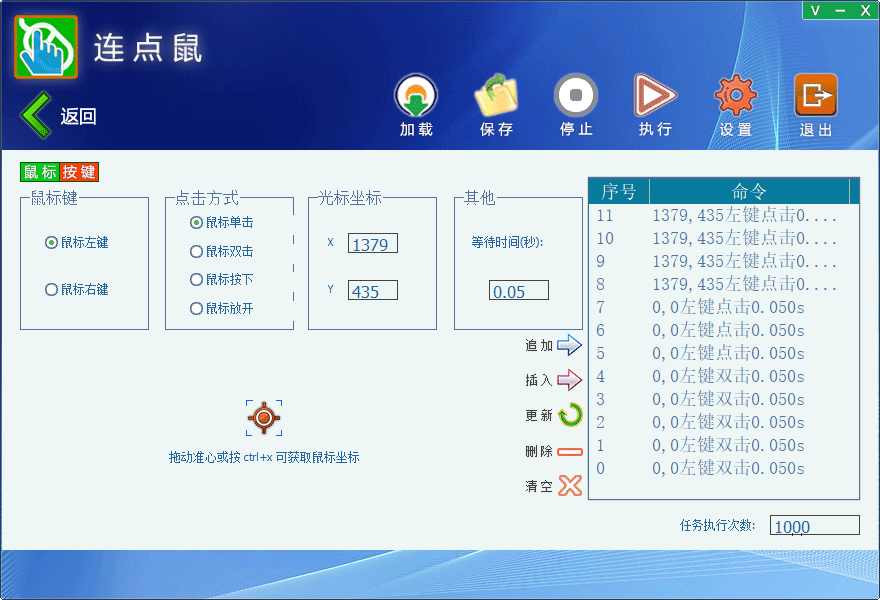Viewport: 880px width, 600px height.
Task: Click the 清空 red X icon
Action: 570,486
